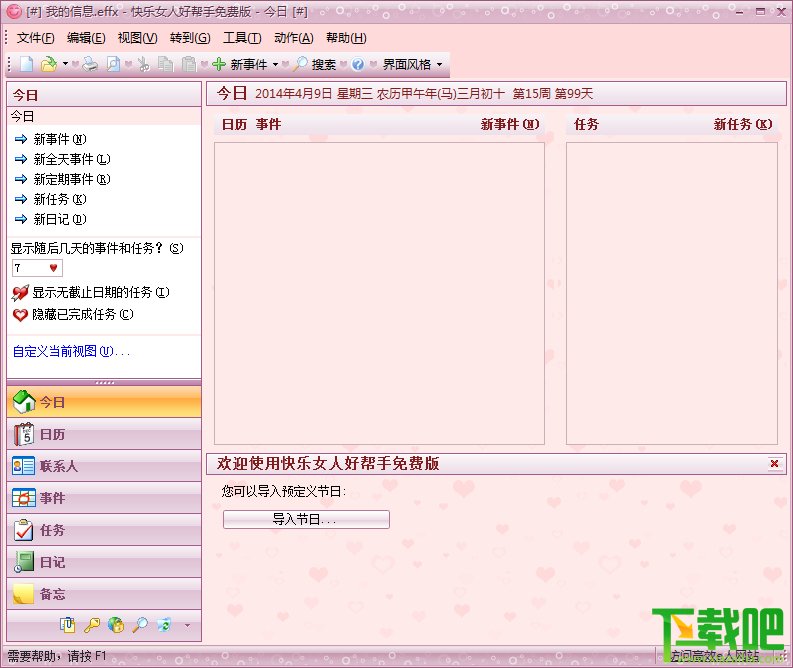Screen dimensions: 793x668
Task: Click the paperclip attachments icon at sidebar bottom
Action: click(67, 625)
